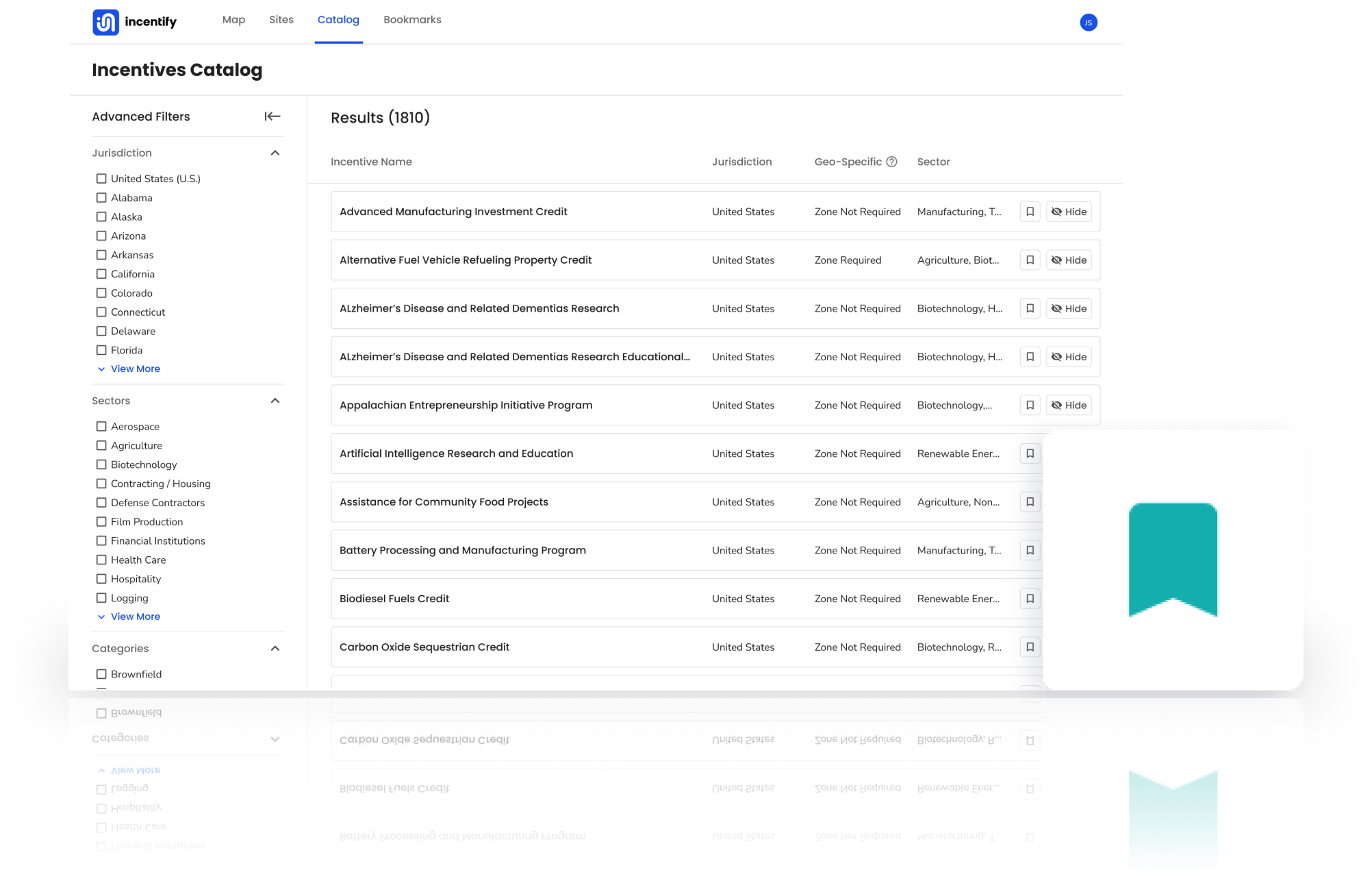This screenshot has height=872, width=1372.
Task: Check the California jurisdiction checkbox
Action: 101,274
